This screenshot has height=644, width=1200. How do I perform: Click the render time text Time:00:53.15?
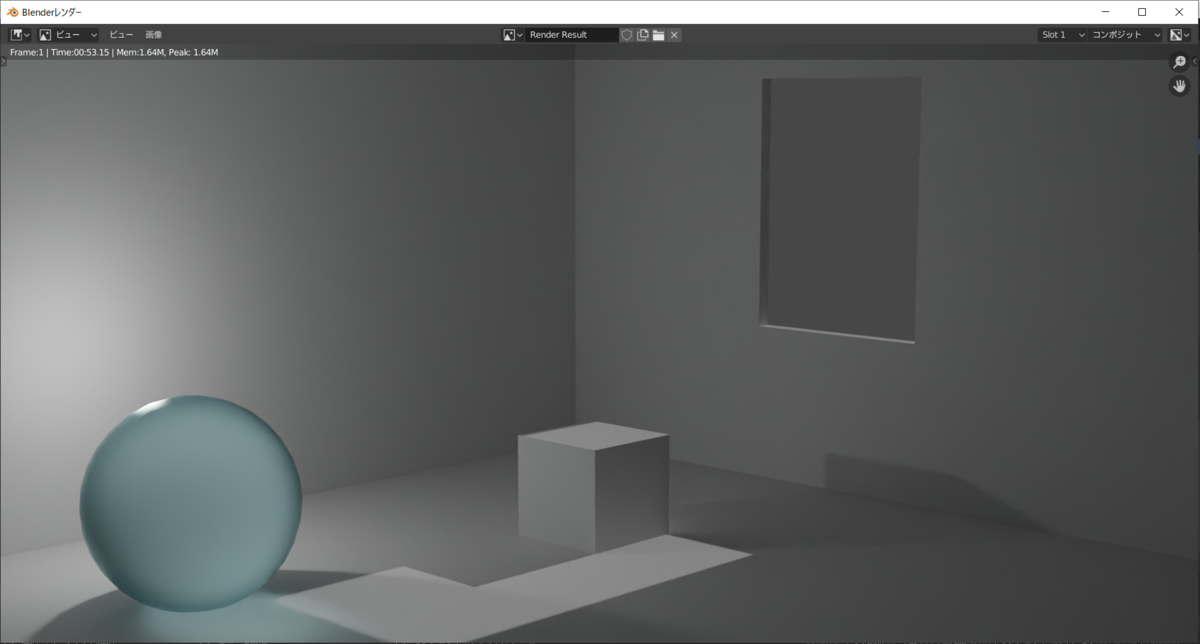pos(78,52)
